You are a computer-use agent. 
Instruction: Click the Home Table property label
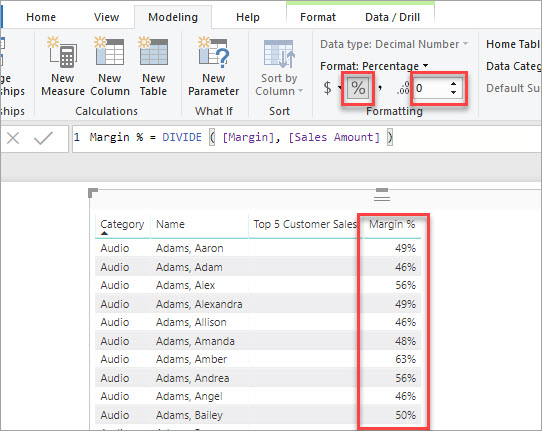[513, 44]
